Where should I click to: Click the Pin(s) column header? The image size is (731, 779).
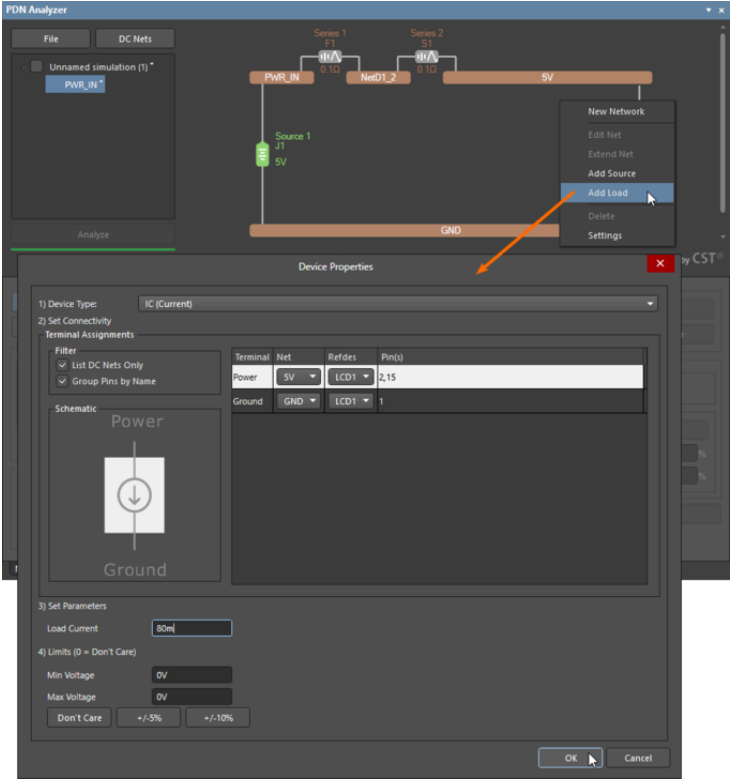510,357
